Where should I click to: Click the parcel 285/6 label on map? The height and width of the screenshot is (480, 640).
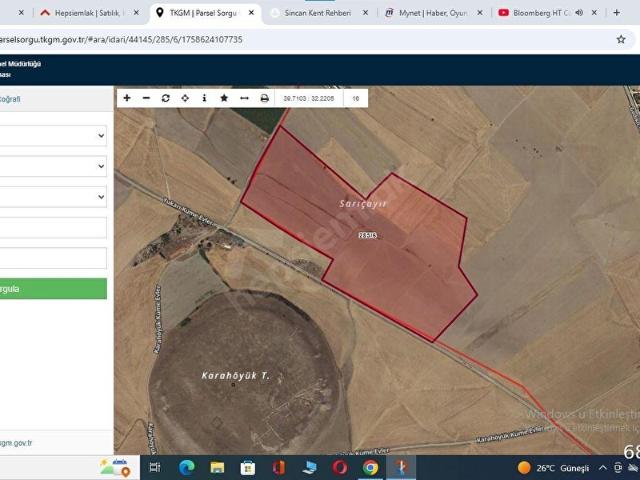coord(367,235)
